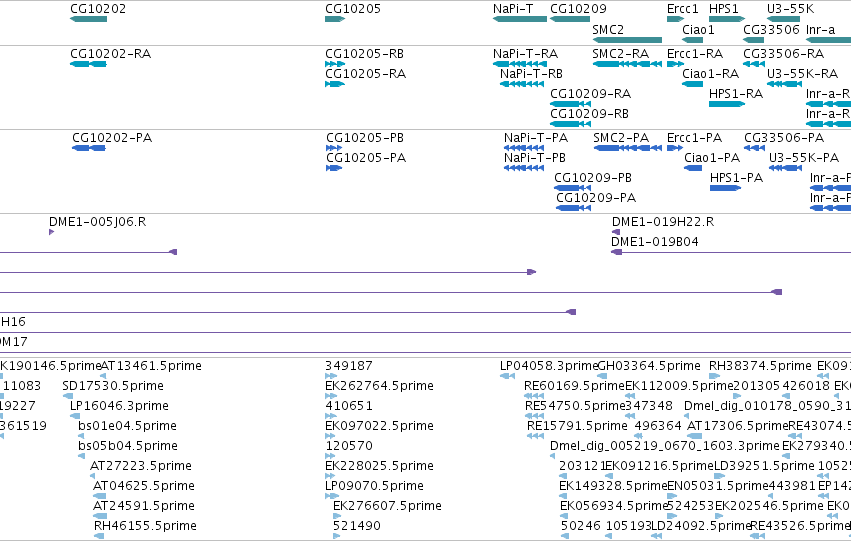The width and height of the screenshot is (851, 541).
Task: Click transcript Ciao1-RA
Action: click(693, 84)
